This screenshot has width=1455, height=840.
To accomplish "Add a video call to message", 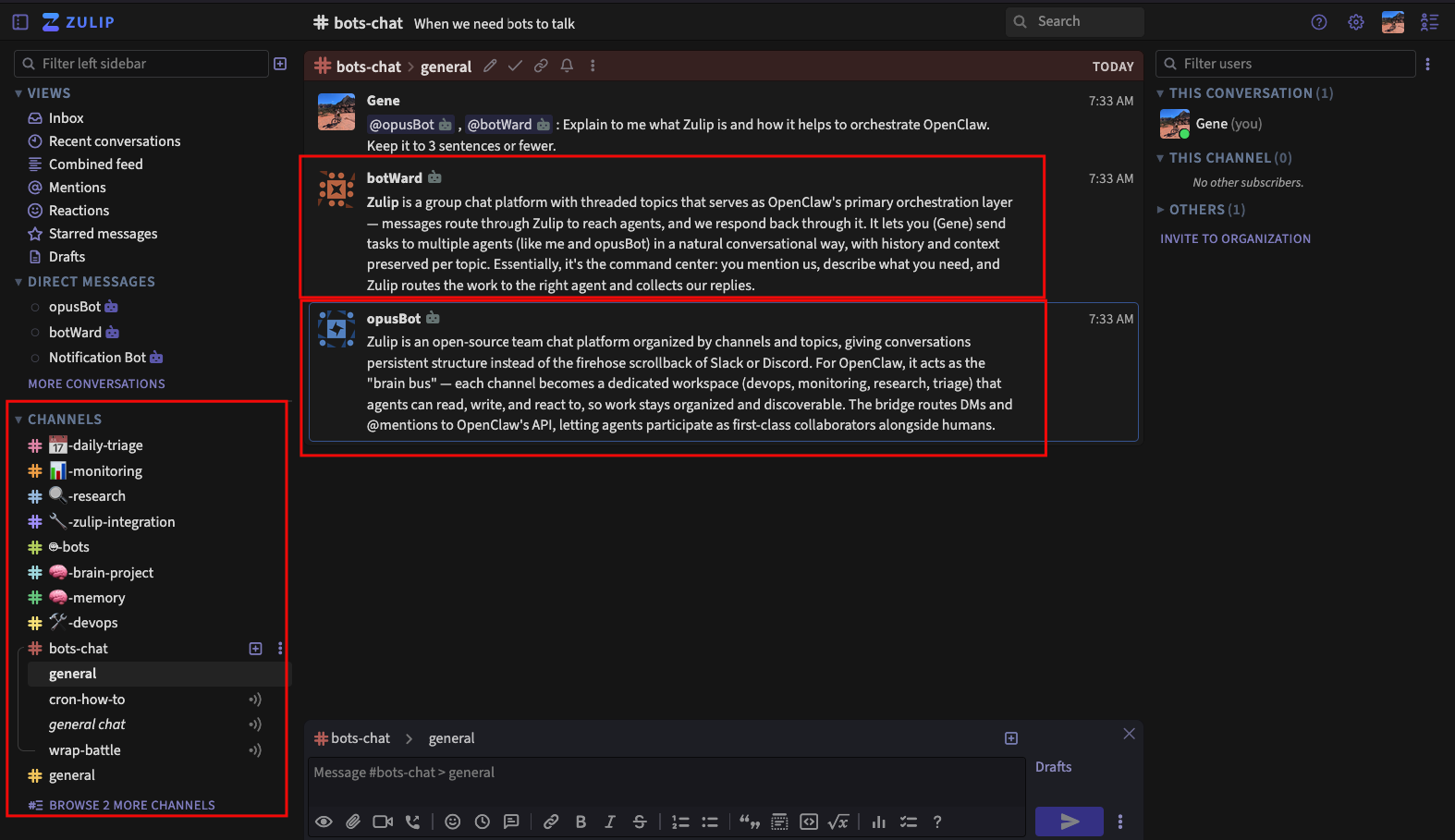I will click(x=383, y=822).
